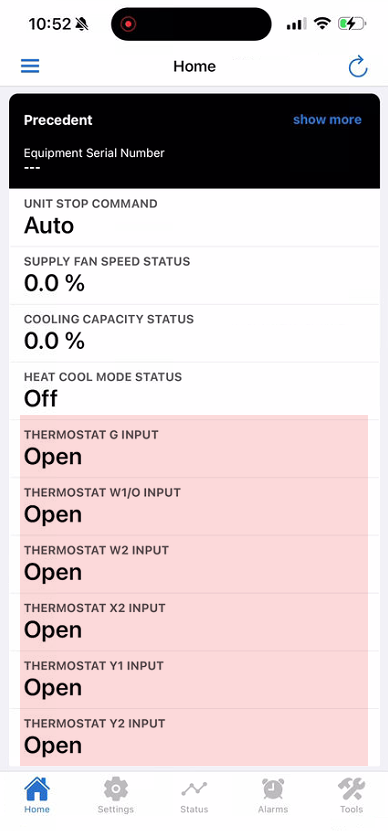
Task: Select the Thermostat Y2 Input row
Action: (x=195, y=738)
